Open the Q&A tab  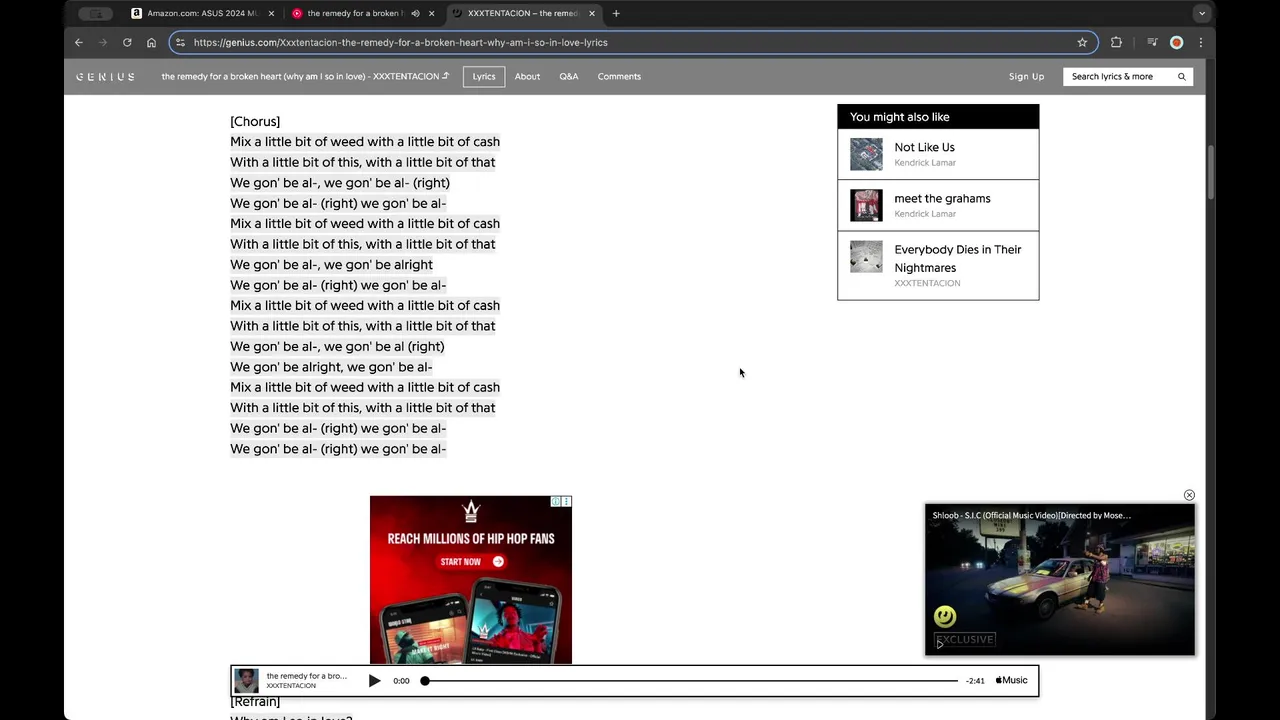569,76
